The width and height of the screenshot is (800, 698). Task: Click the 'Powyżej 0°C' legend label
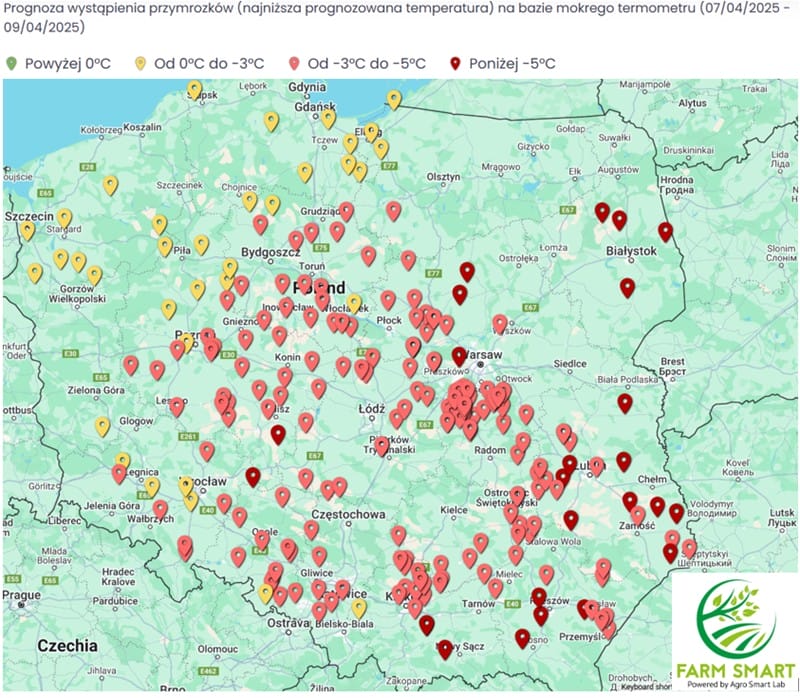click(x=67, y=64)
